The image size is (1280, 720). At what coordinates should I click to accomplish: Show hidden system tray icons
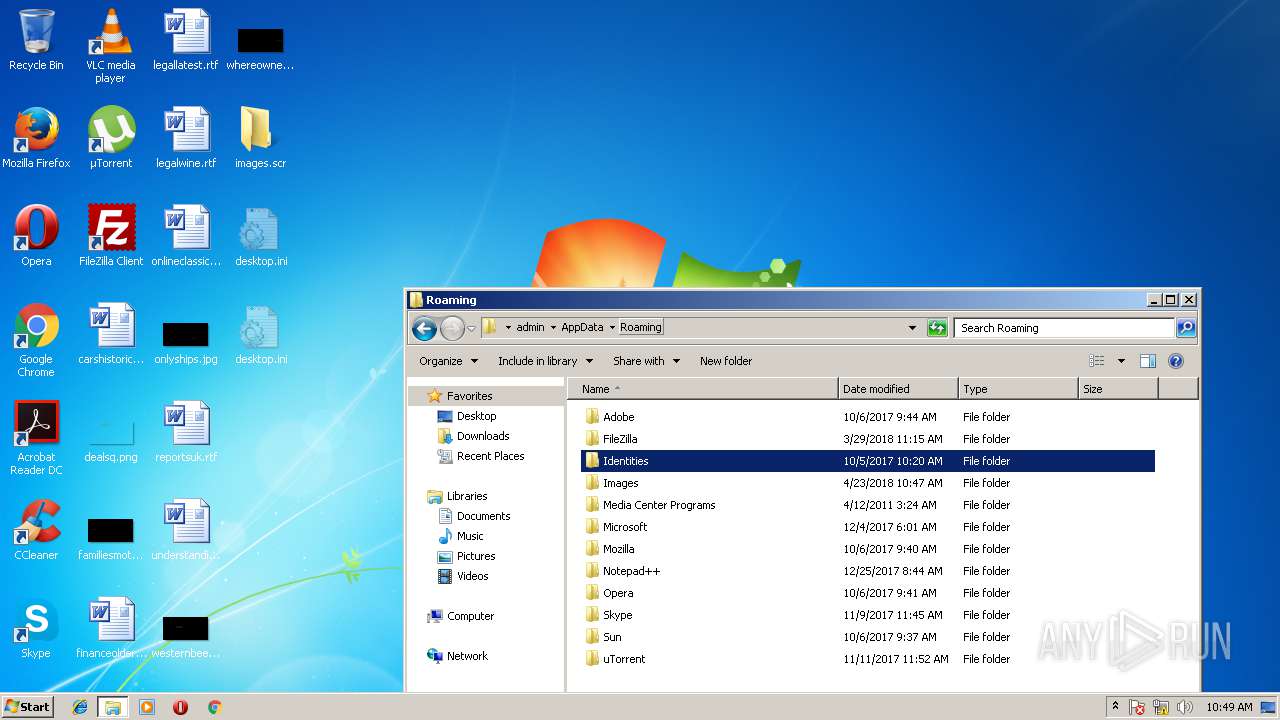[1116, 707]
